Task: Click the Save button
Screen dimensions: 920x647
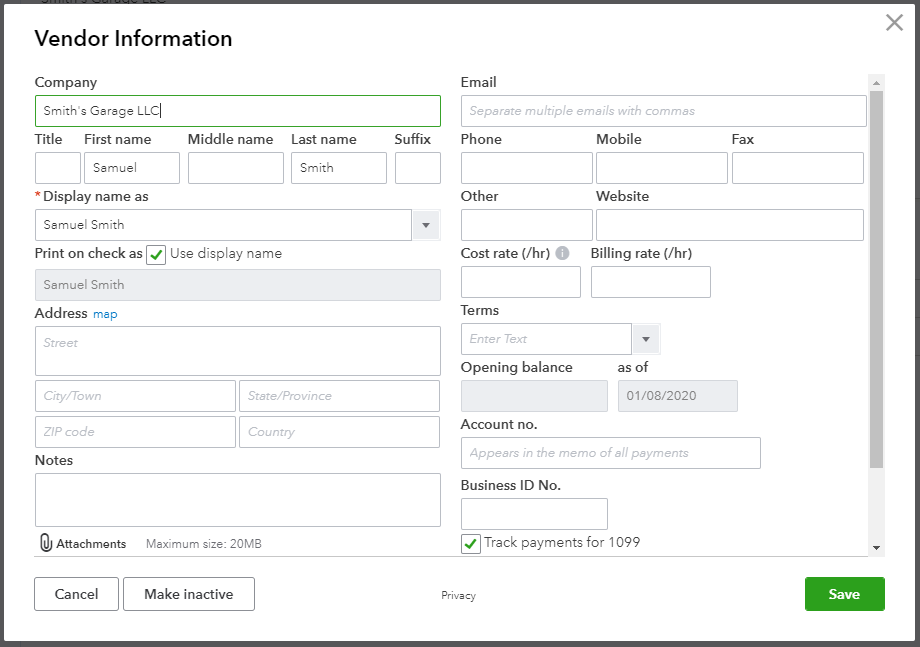Action: pyautogui.click(x=844, y=594)
